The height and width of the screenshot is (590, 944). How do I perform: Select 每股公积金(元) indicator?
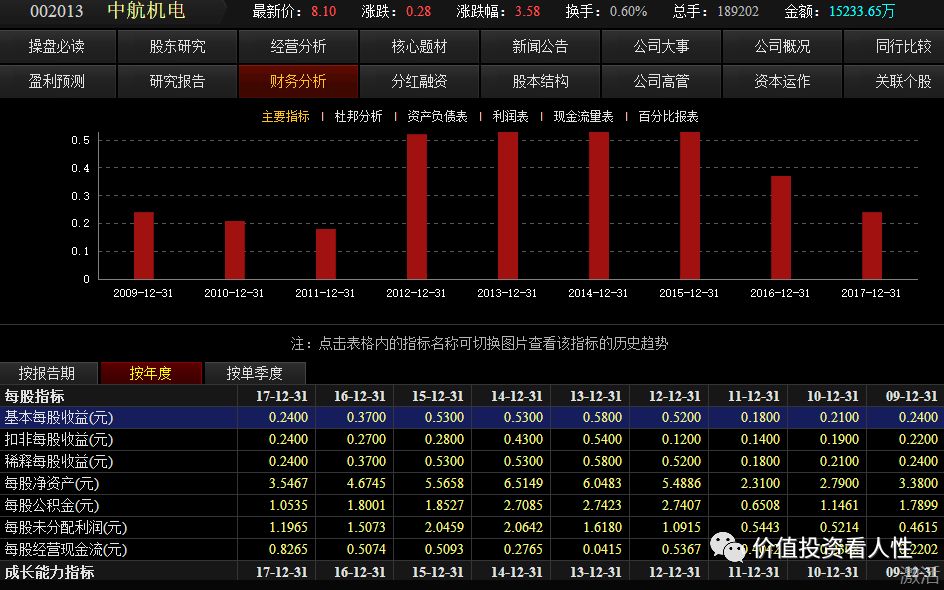52,505
